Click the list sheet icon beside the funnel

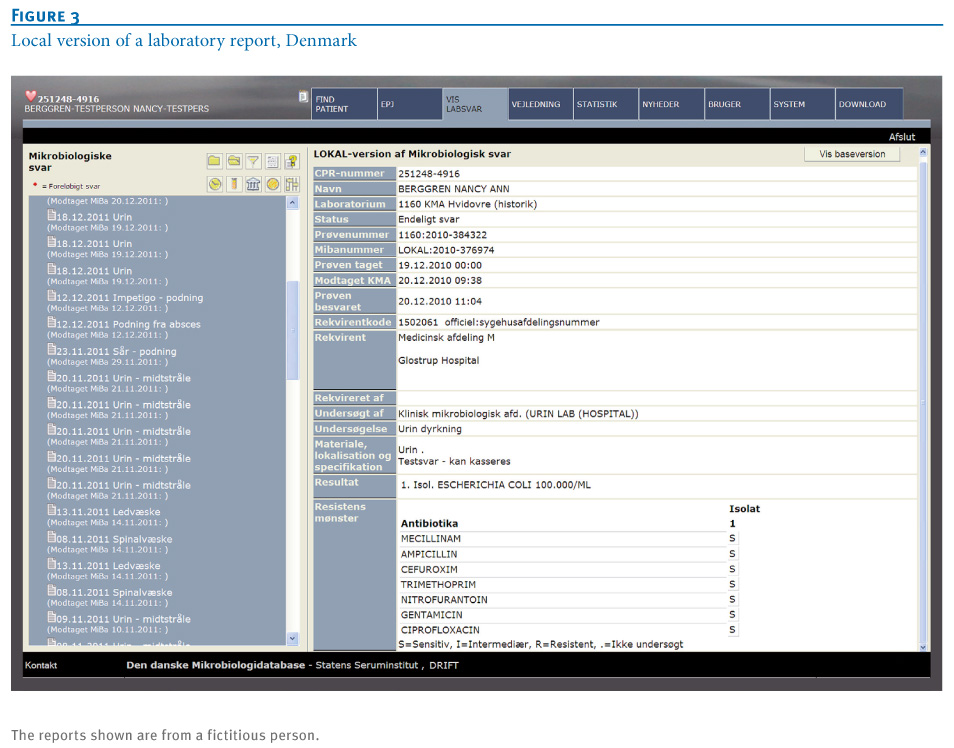[273, 161]
